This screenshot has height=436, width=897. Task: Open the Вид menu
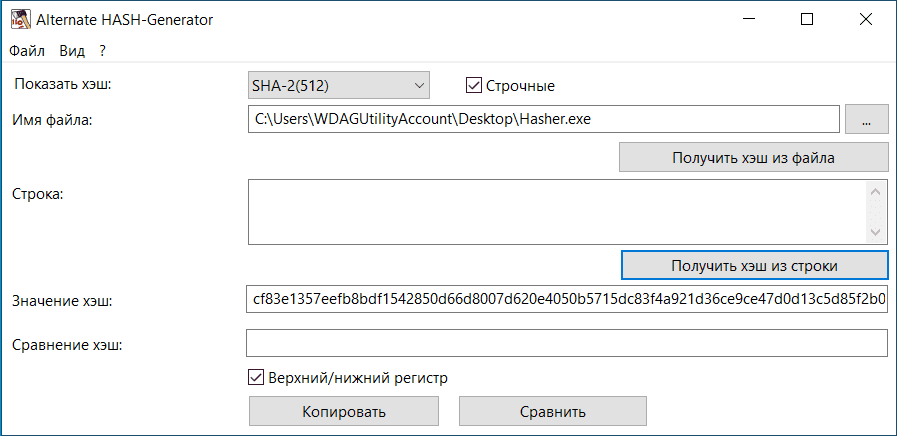click(72, 50)
